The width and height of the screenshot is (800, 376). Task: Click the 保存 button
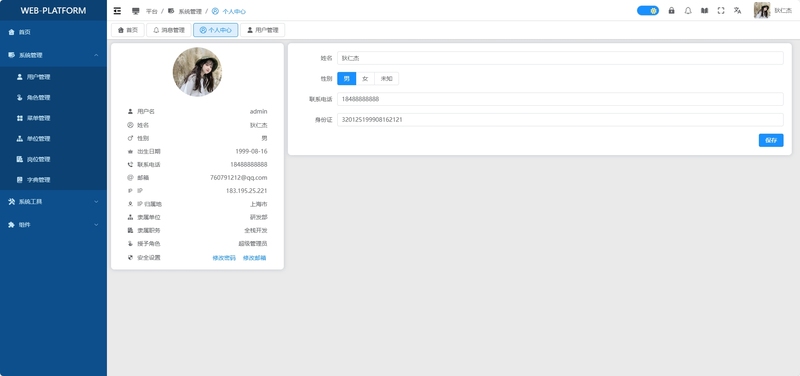771,140
